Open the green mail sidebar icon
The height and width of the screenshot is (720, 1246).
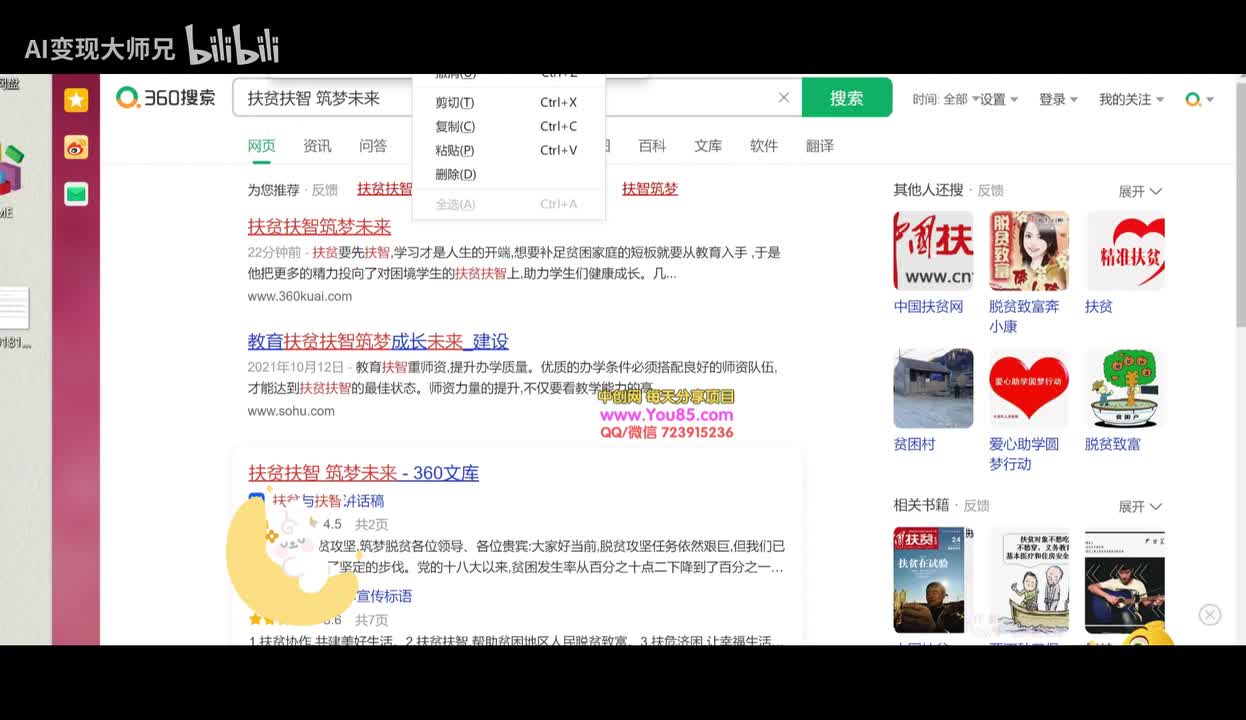pos(76,194)
